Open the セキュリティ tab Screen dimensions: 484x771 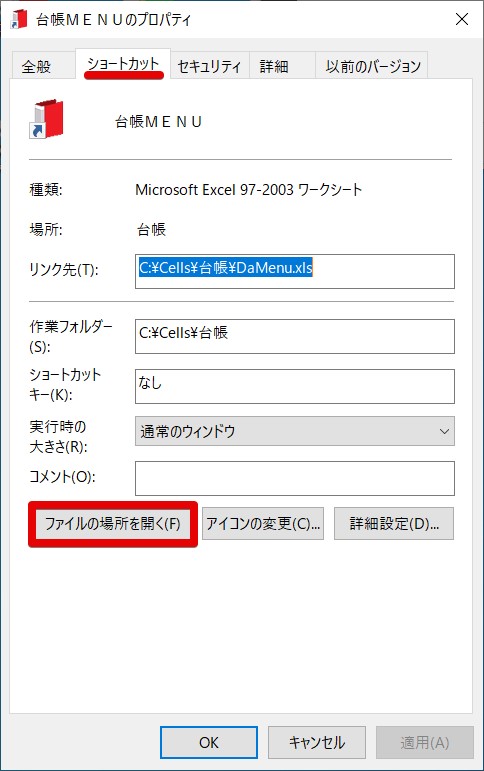tap(209, 66)
